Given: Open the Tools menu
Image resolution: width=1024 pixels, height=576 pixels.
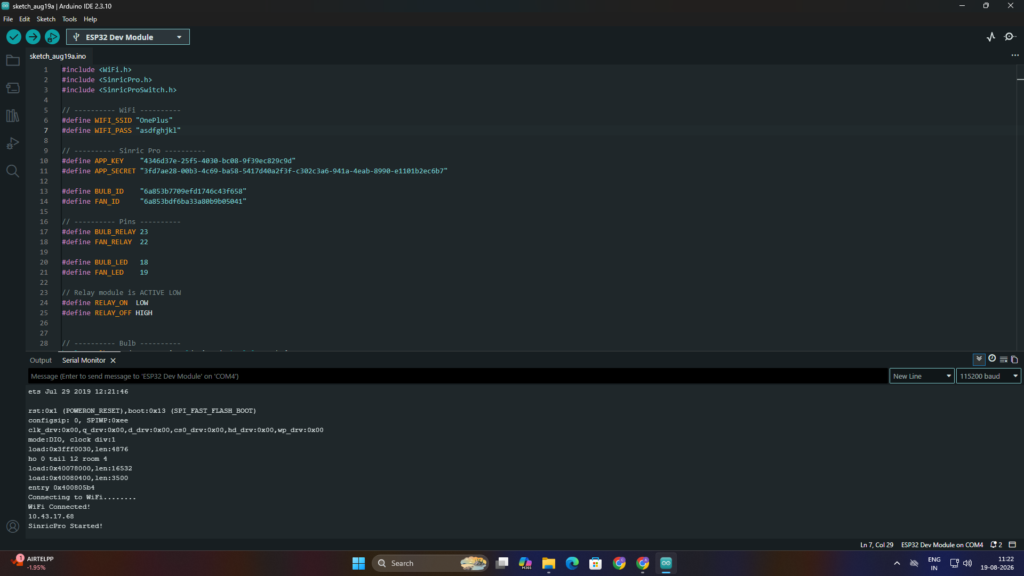Looking at the screenshot, I should tap(69, 19).
